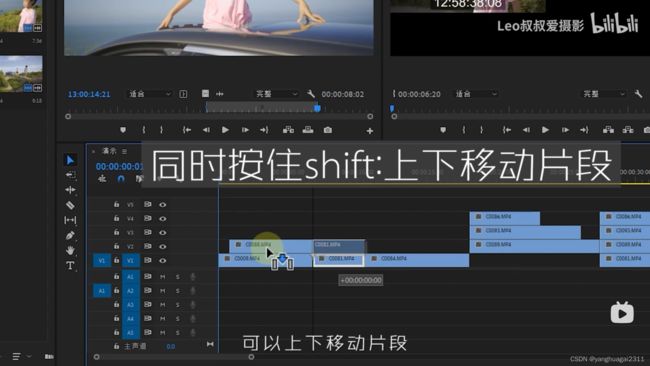Viewport: 650px width, 366px height.
Task: Select the Razor tool
Action: point(70,205)
